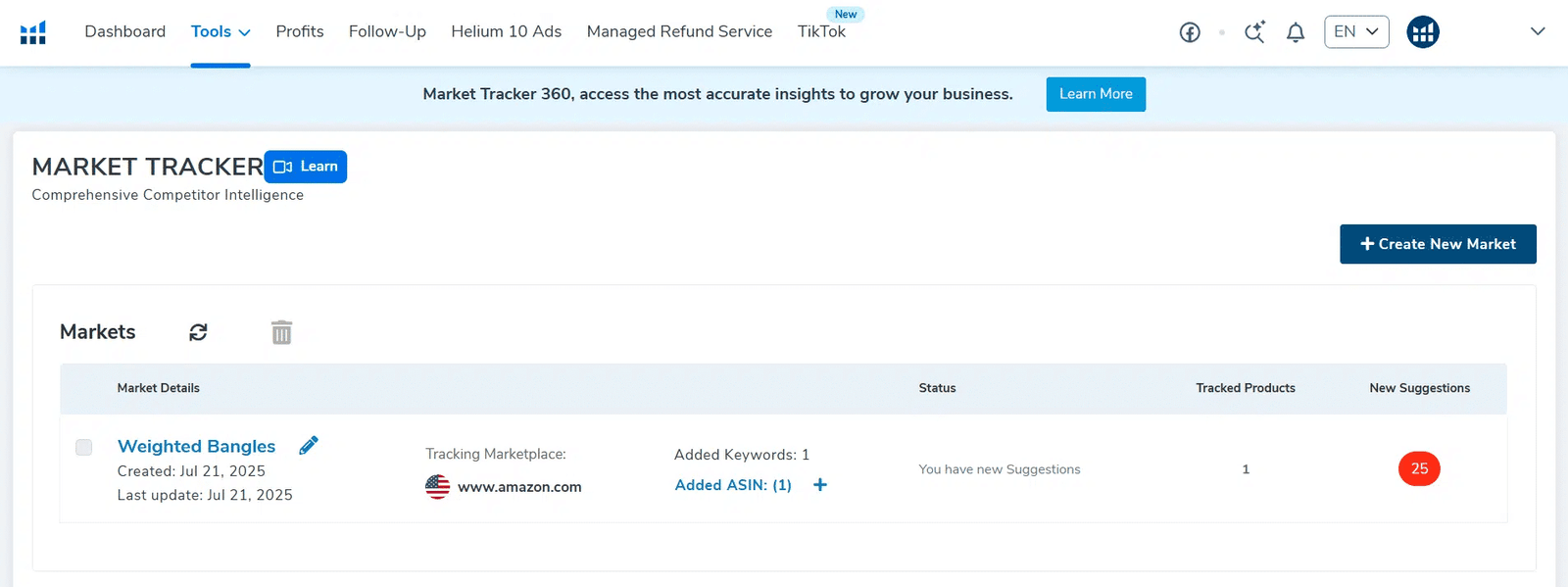Expand the account chevron menu
Image resolution: width=1568 pixels, height=587 pixels.
tap(1538, 31)
